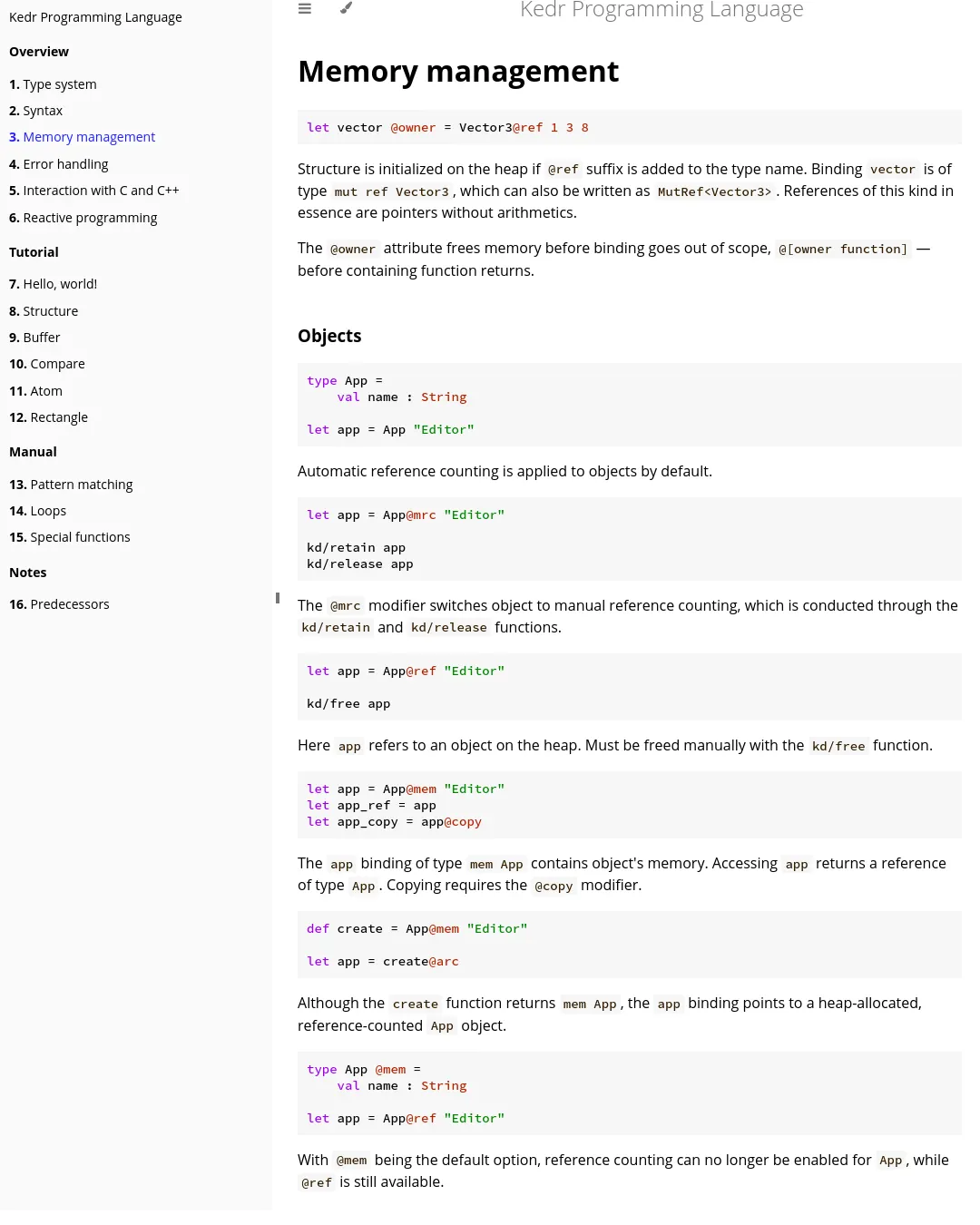Click the Manual section label
This screenshot has height=1225, width=980.
[x=33, y=452]
